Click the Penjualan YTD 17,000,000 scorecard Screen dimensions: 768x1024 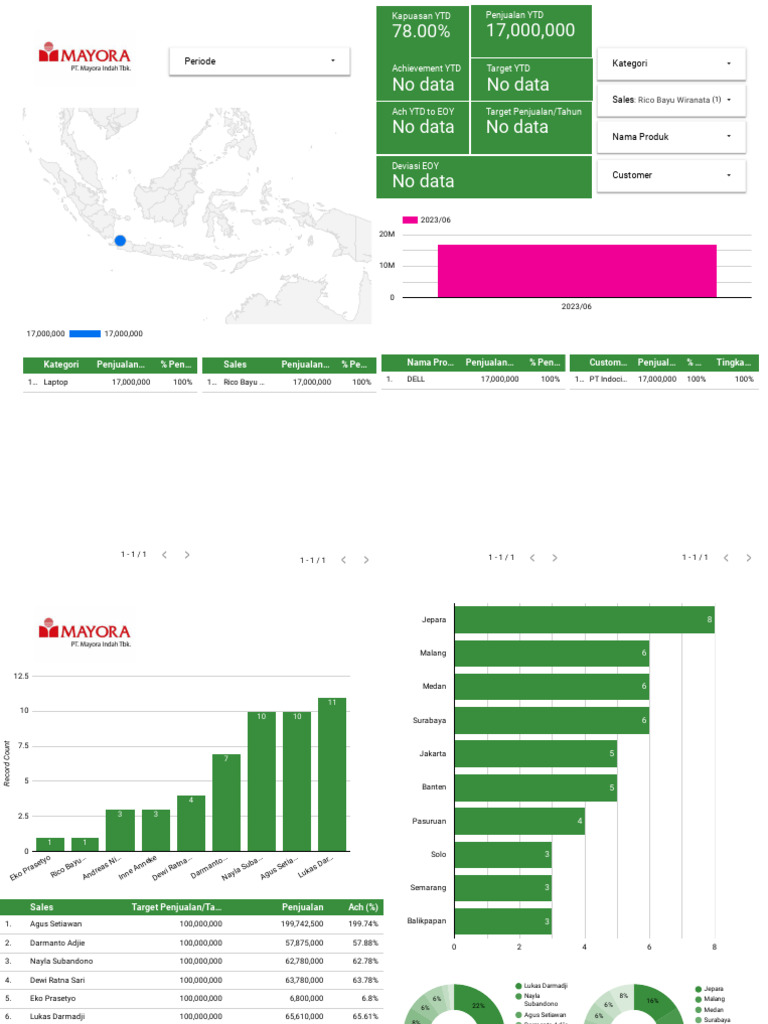click(531, 31)
